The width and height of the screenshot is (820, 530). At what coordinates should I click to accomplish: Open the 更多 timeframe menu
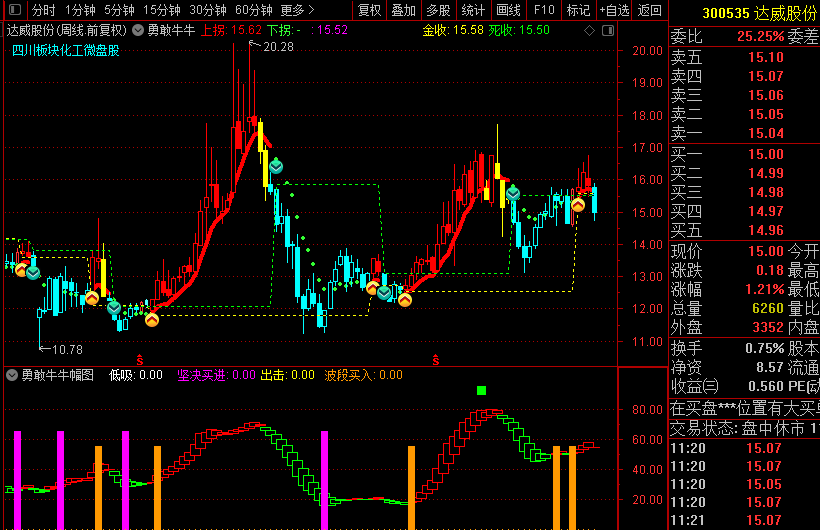[x=297, y=10]
